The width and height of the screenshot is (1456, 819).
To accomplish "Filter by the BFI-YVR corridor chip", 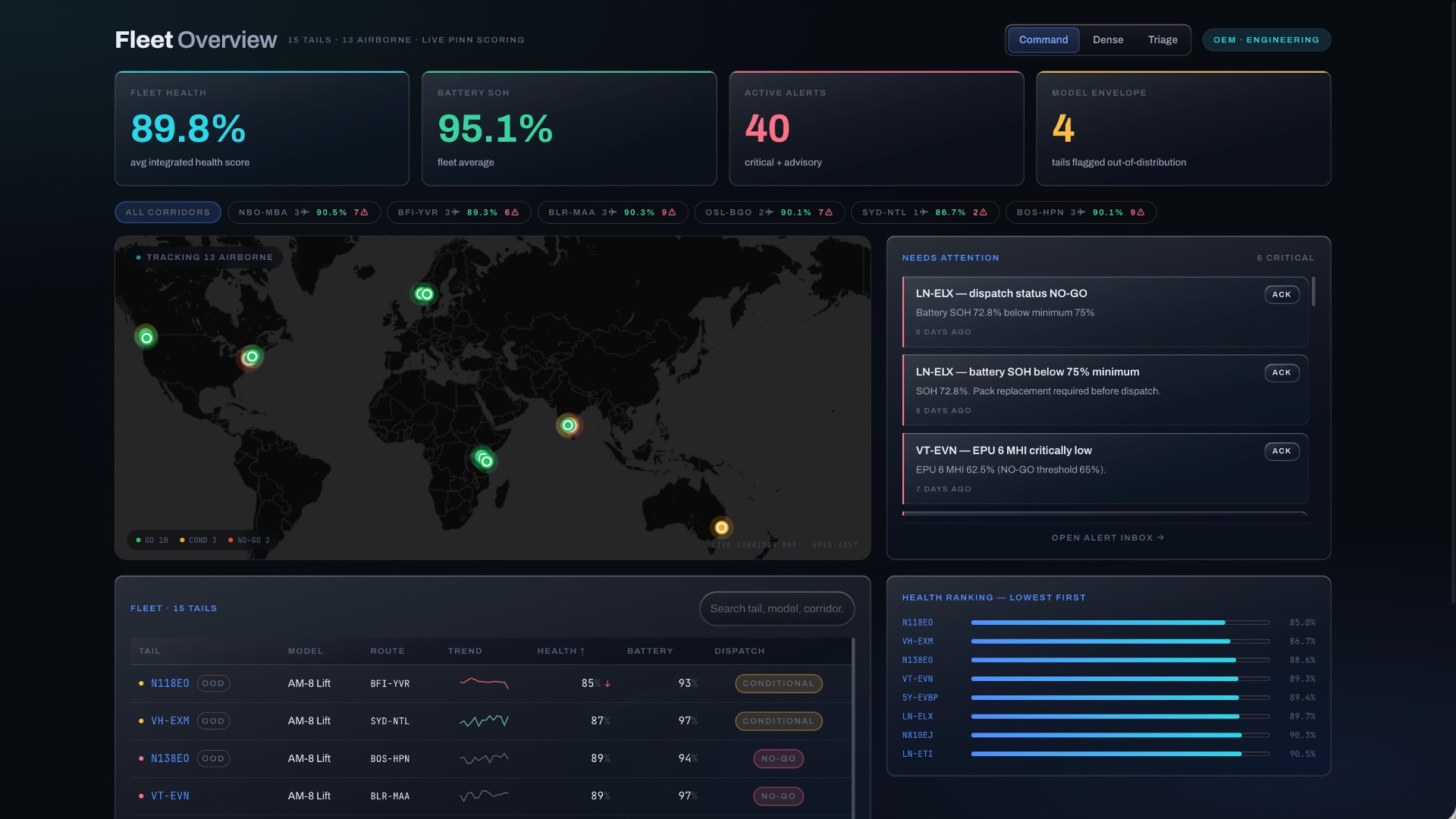I will pos(458,212).
